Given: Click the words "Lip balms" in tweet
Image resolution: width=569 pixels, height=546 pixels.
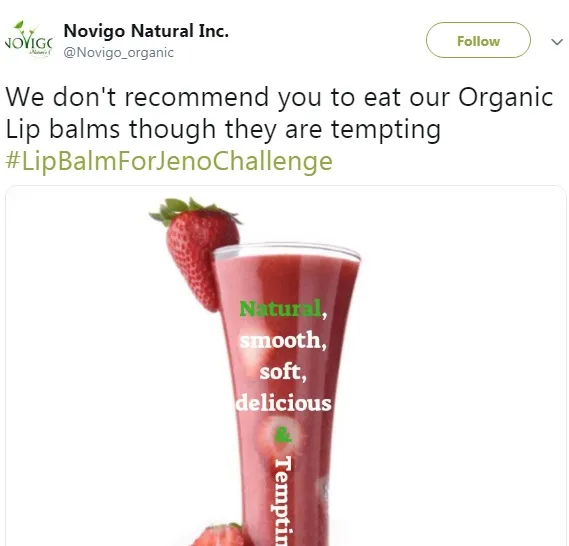Looking at the screenshot, I should coord(63,129).
